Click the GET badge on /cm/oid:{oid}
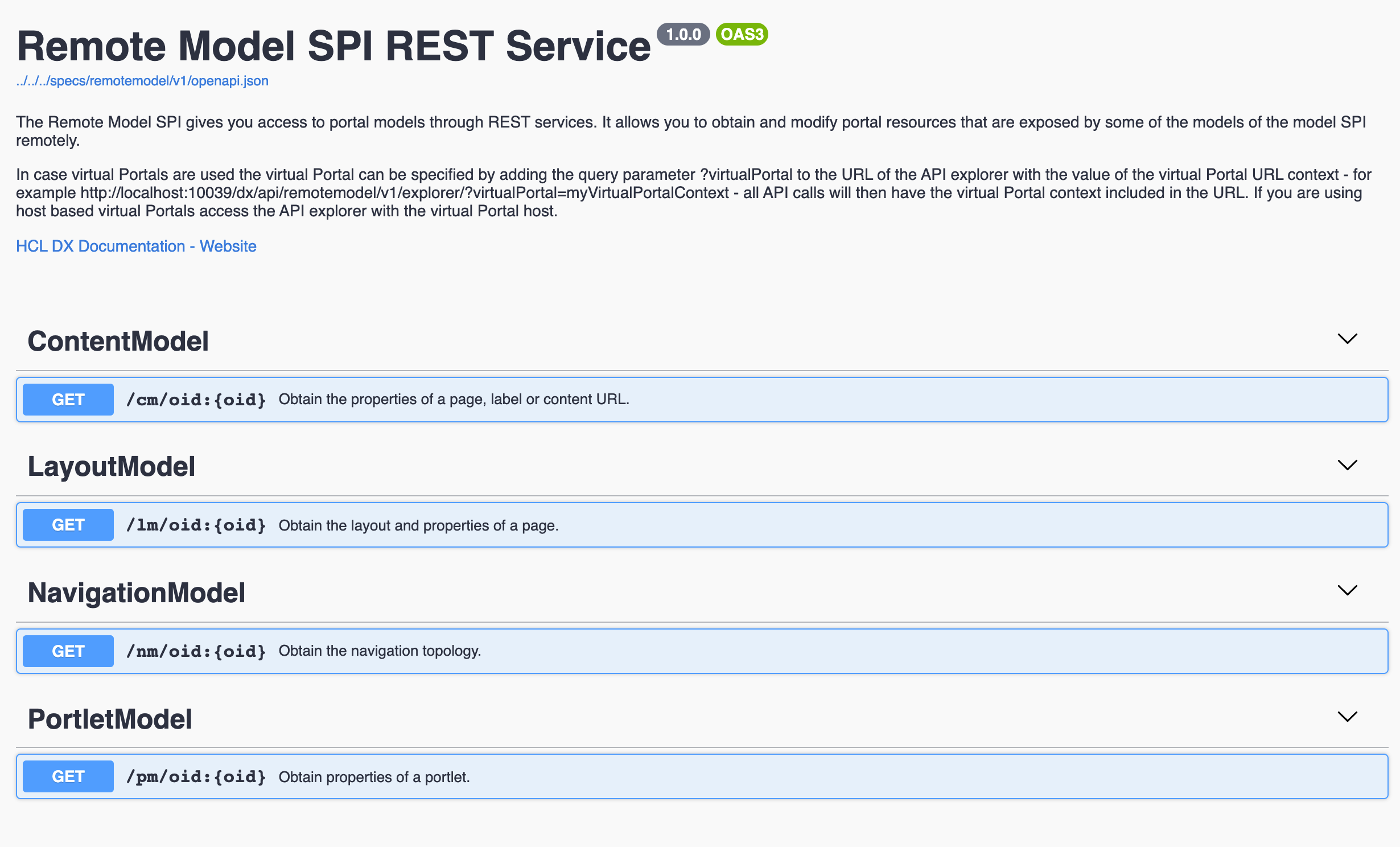The width and height of the screenshot is (1400, 847). click(x=67, y=399)
